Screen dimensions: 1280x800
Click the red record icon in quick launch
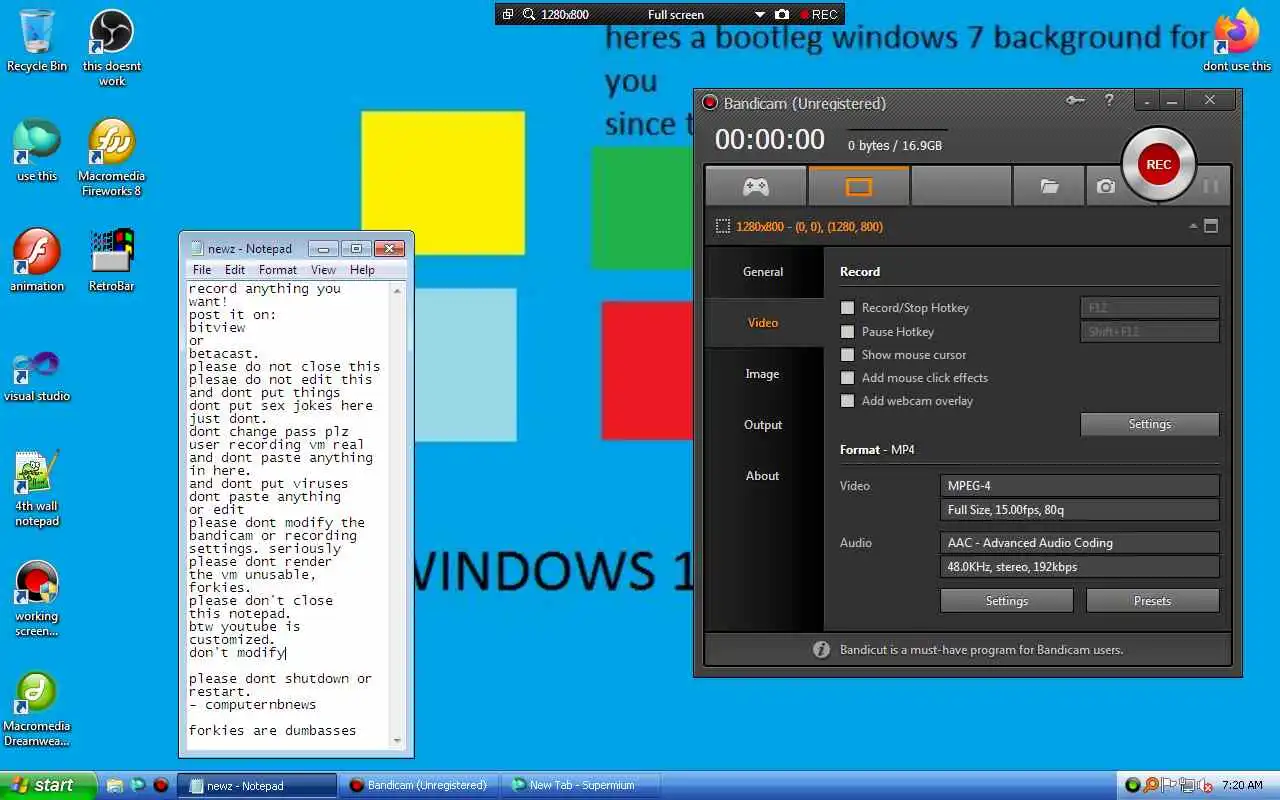(161, 785)
